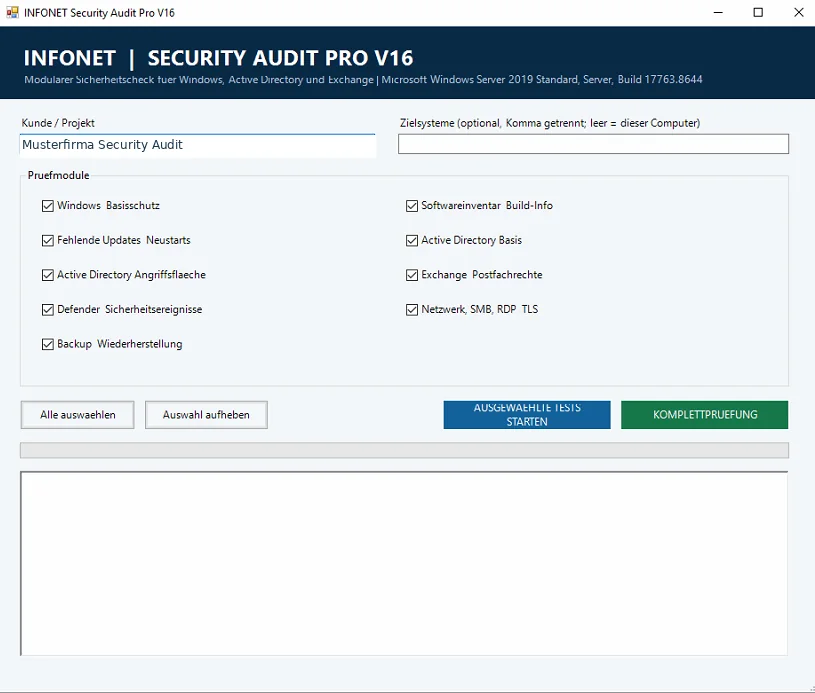Start selected tests with Ausgewaehlte Tests Starten

click(x=527, y=415)
